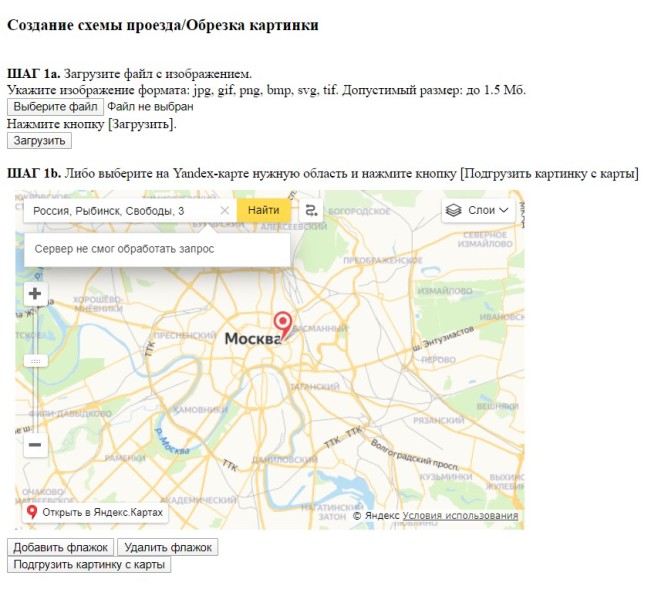Image resolution: width=651 pixels, height=593 pixels.
Task: Click the Выберите файл button
Action: [55, 107]
